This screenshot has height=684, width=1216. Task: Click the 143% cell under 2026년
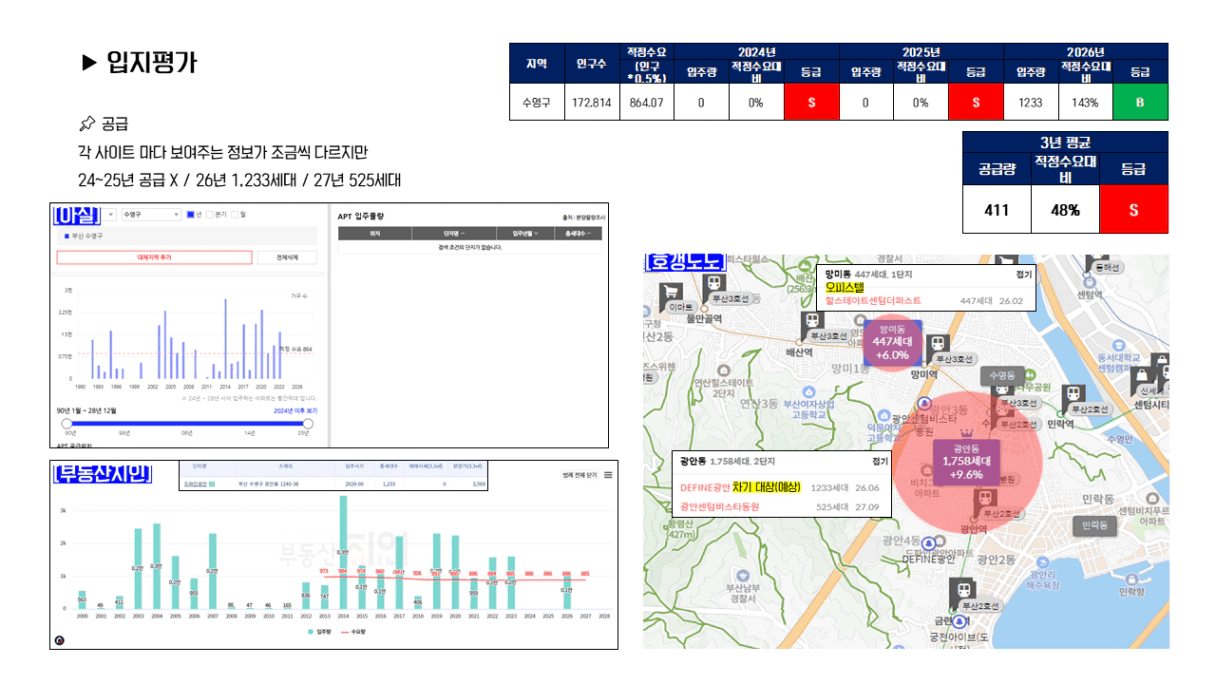pyautogui.click(x=1085, y=102)
